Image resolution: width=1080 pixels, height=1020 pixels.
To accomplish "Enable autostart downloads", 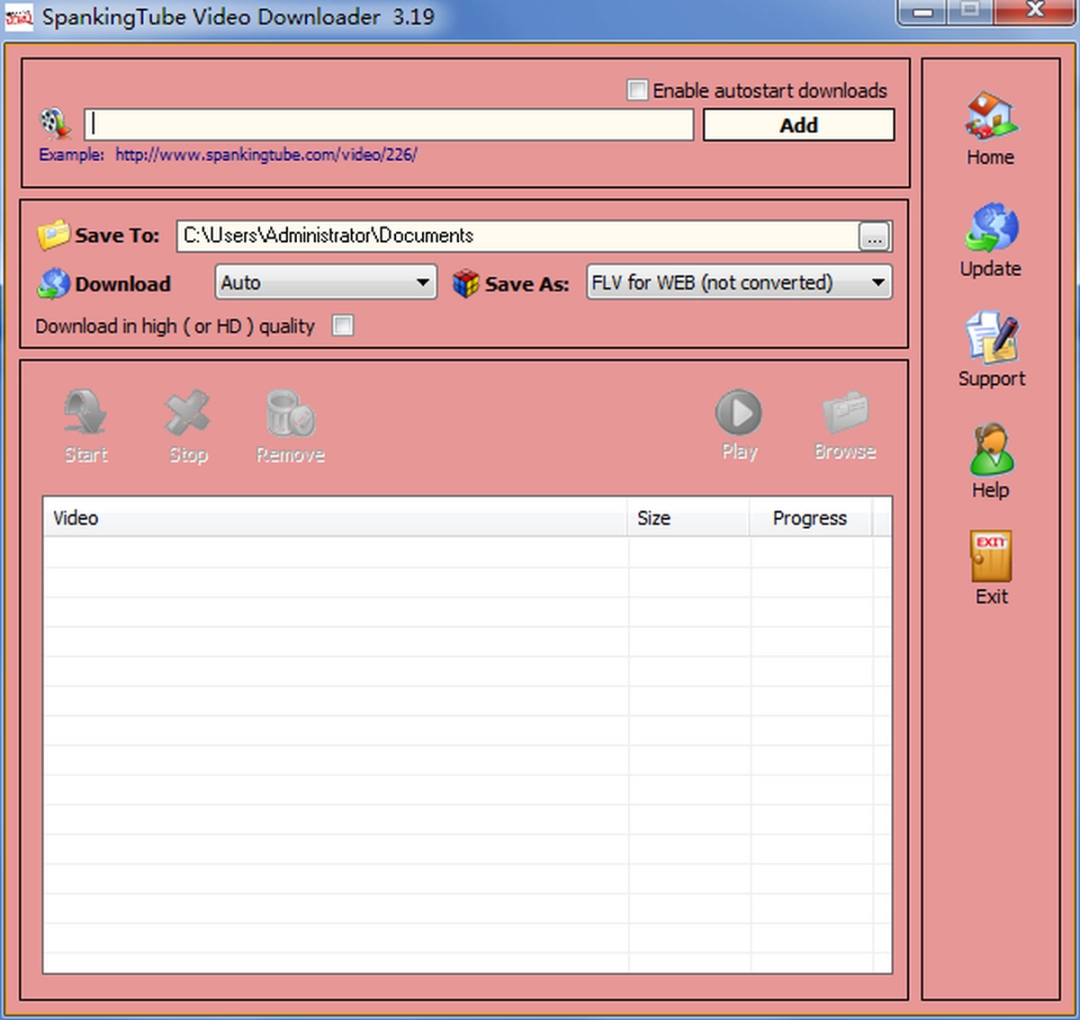I will tap(637, 90).
